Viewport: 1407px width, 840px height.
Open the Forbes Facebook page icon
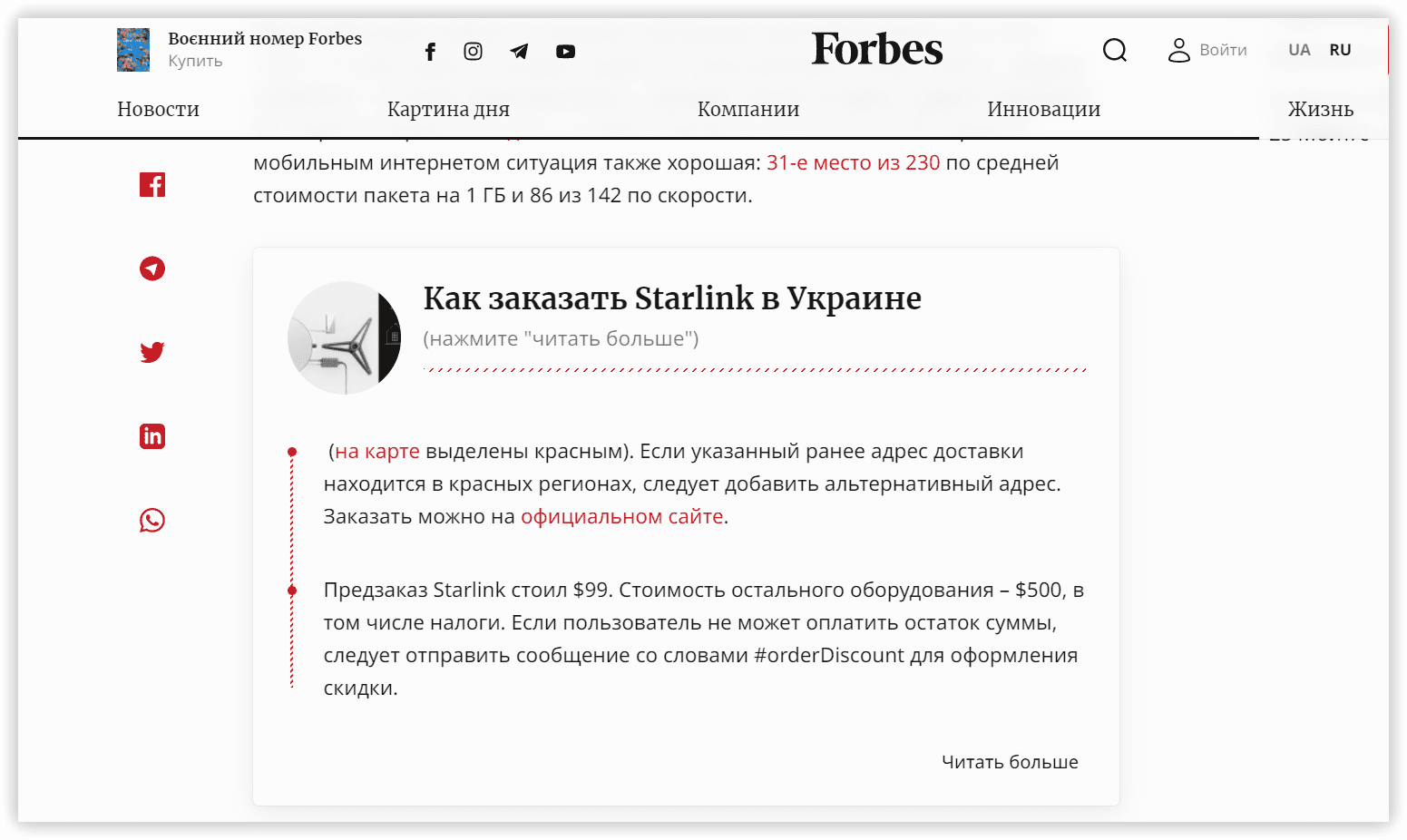point(430,51)
